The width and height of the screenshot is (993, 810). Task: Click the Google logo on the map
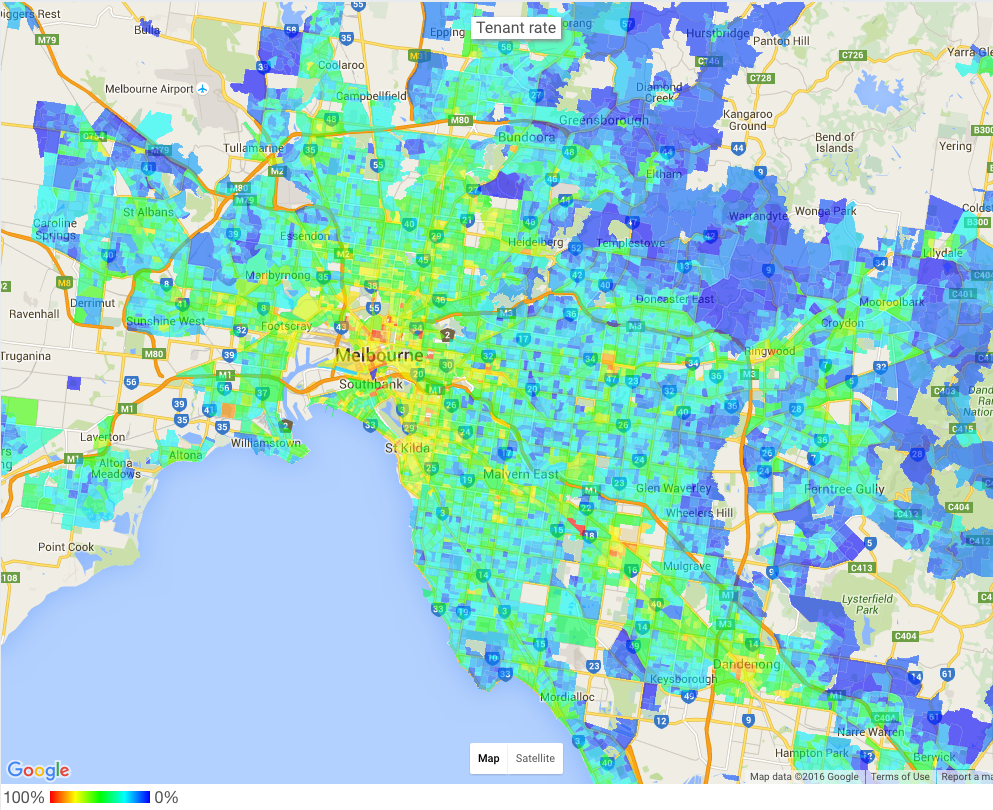[39, 770]
